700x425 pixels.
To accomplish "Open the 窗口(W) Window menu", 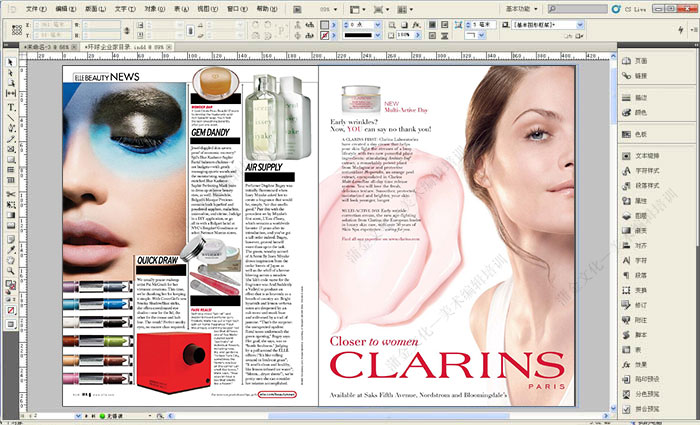I will coord(237,9).
